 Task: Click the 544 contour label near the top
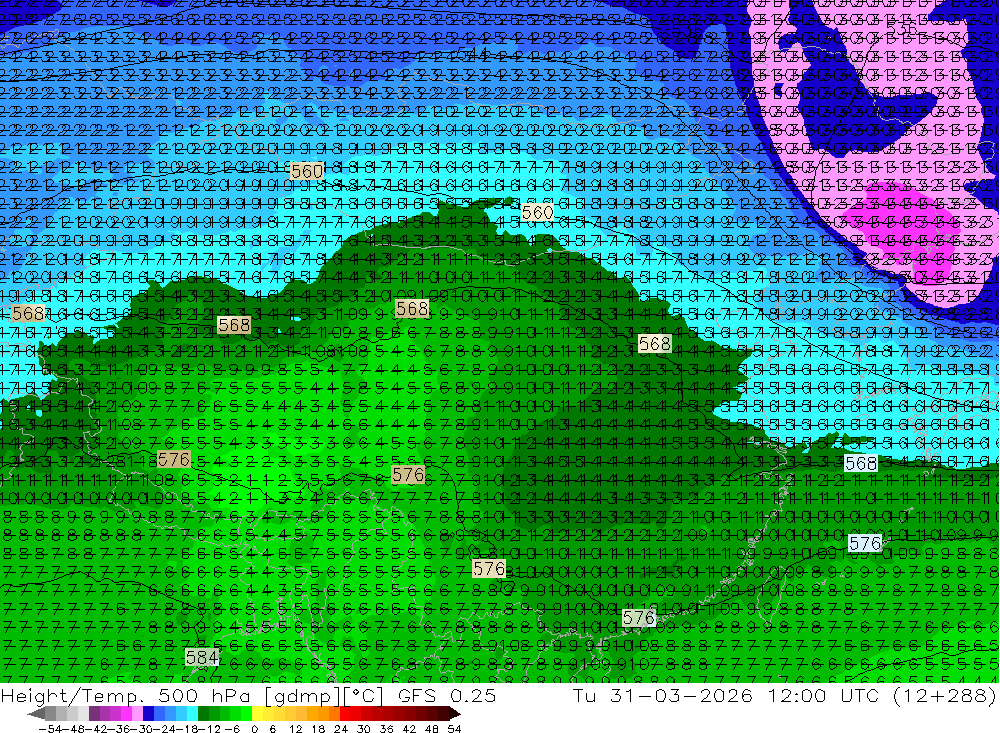tap(473, 54)
